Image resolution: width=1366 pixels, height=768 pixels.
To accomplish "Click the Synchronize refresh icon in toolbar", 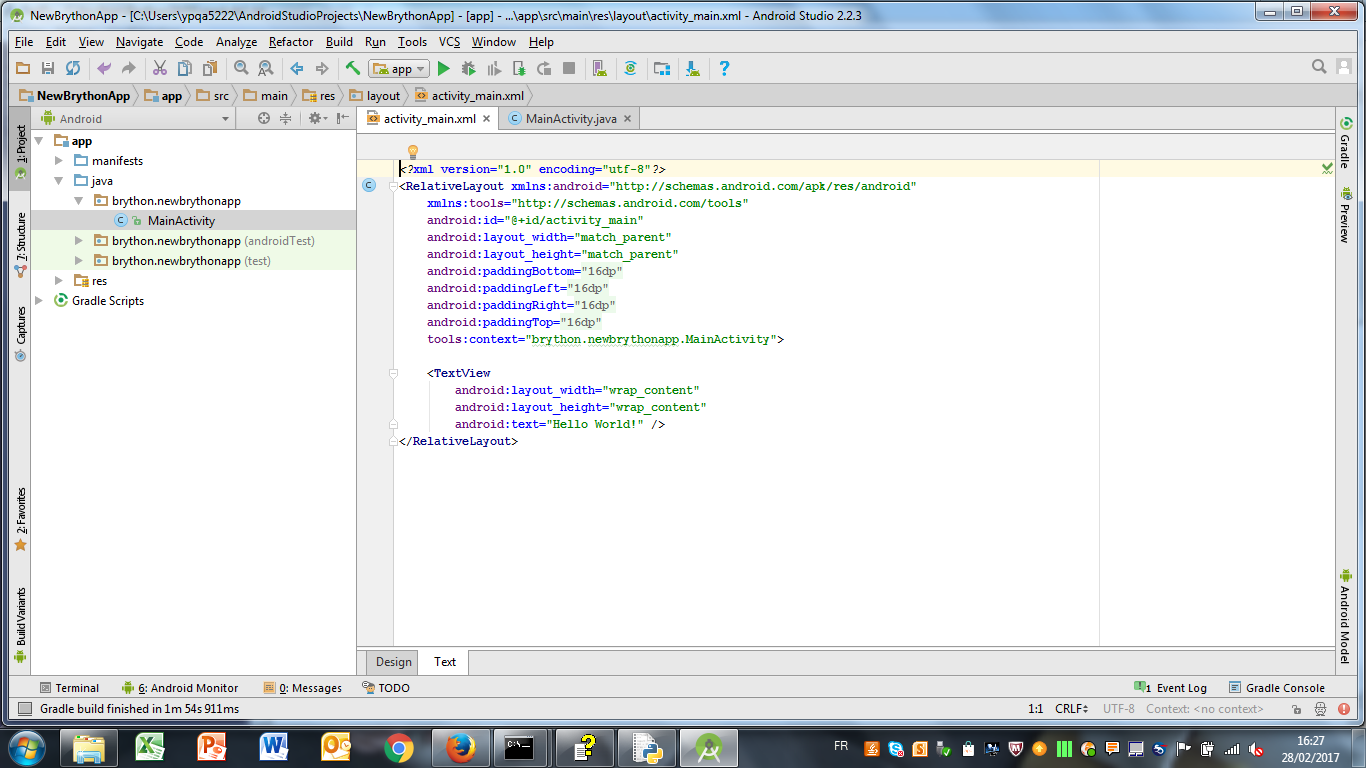I will click(72, 69).
